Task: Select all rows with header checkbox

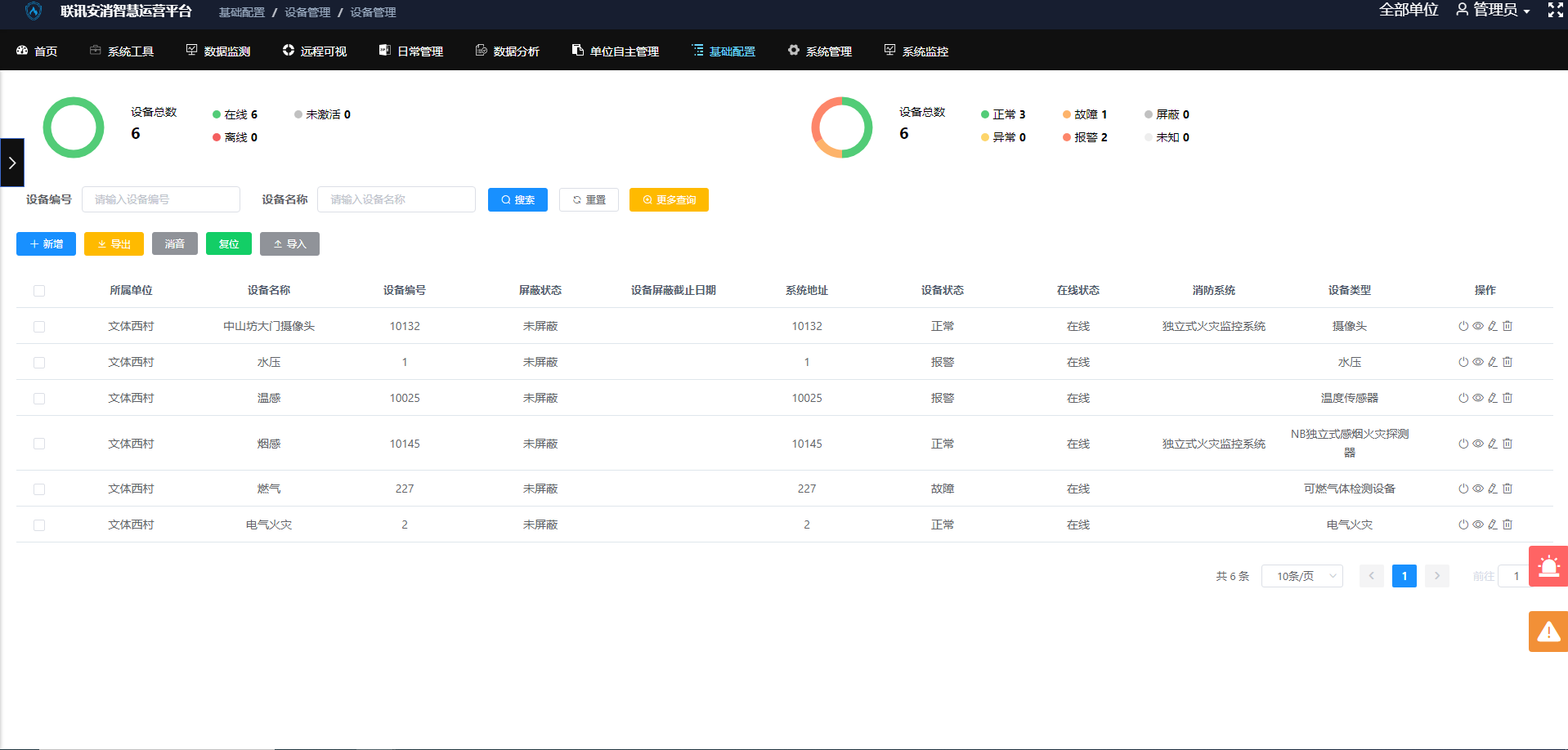Action: pos(39,291)
